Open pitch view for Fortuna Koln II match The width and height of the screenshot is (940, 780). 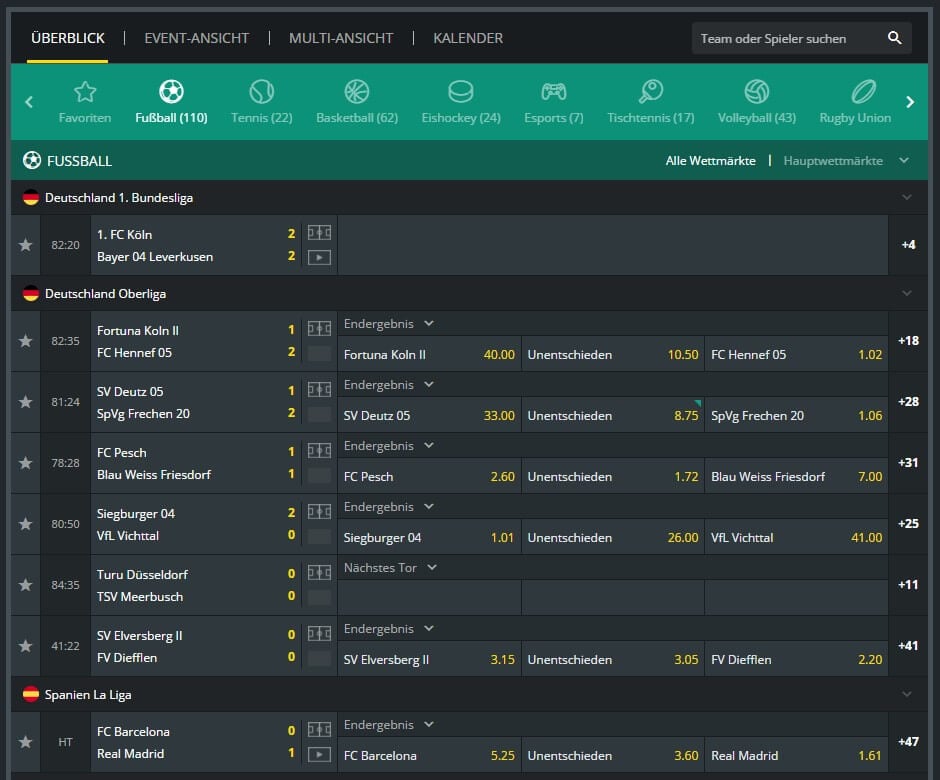tap(319, 329)
